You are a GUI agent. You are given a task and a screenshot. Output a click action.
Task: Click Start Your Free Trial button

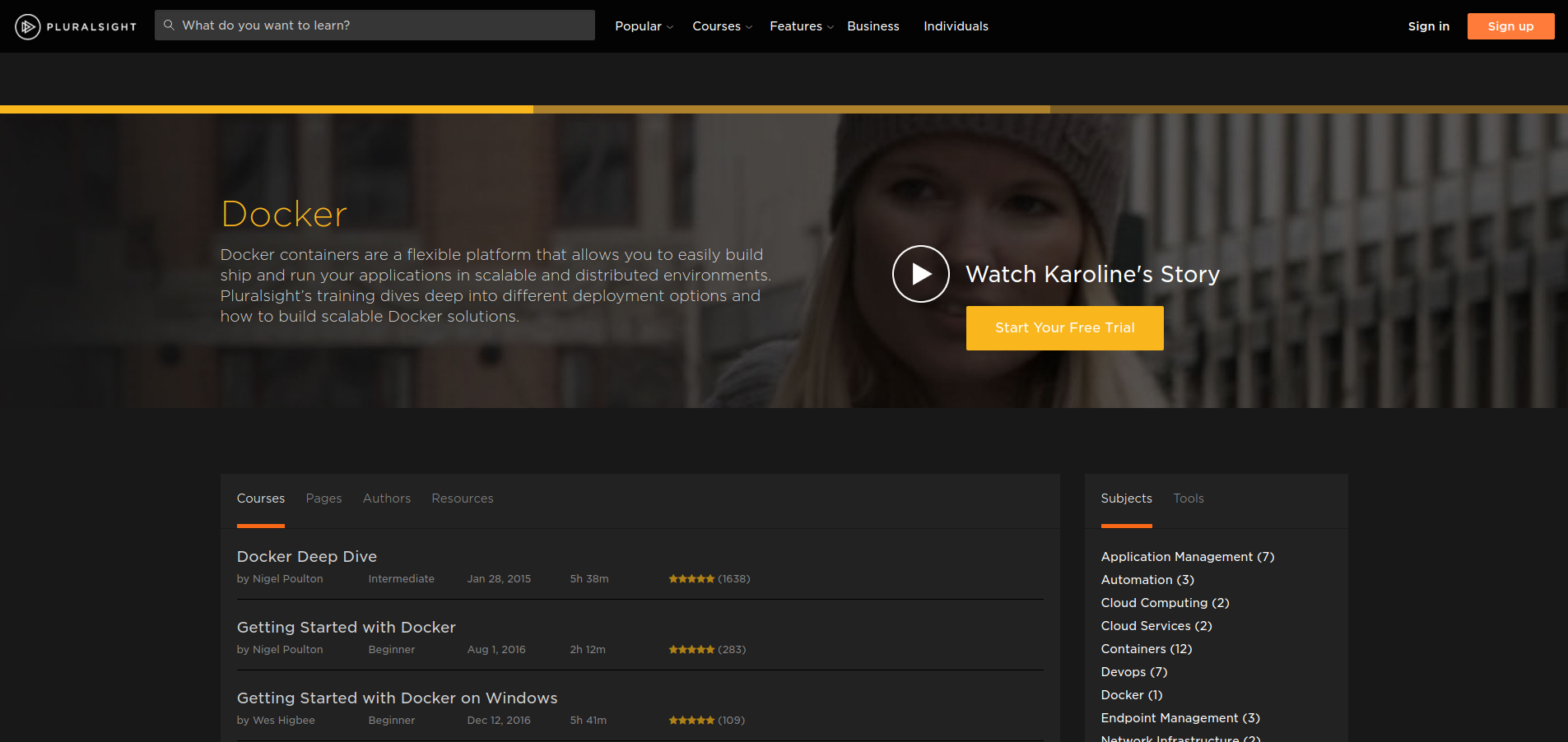[1064, 328]
